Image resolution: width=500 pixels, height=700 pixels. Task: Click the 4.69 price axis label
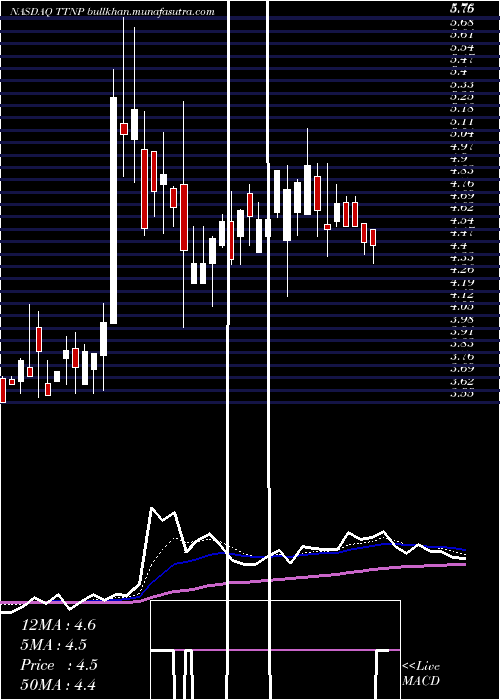(462, 195)
